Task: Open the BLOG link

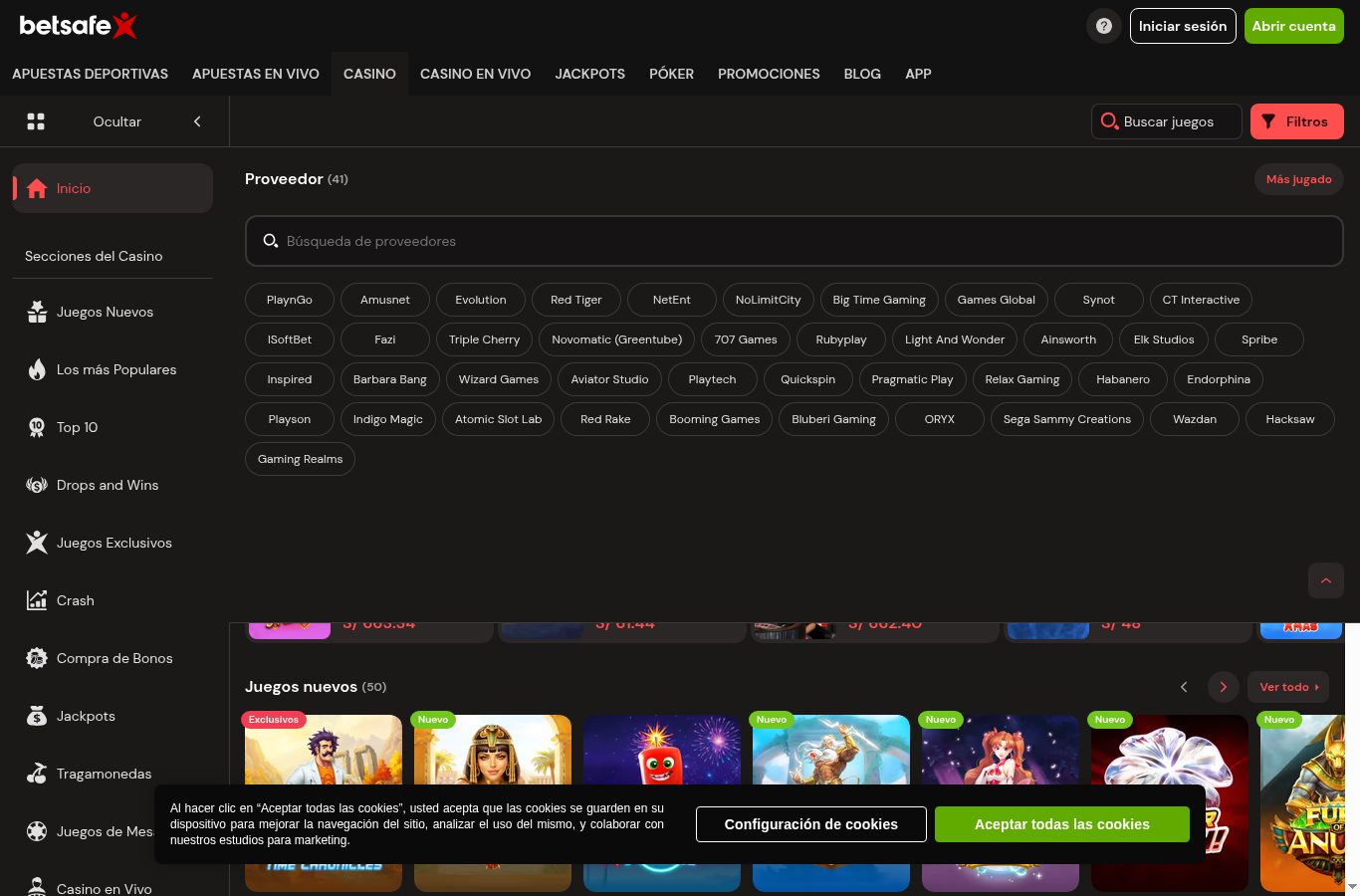Action: (862, 74)
